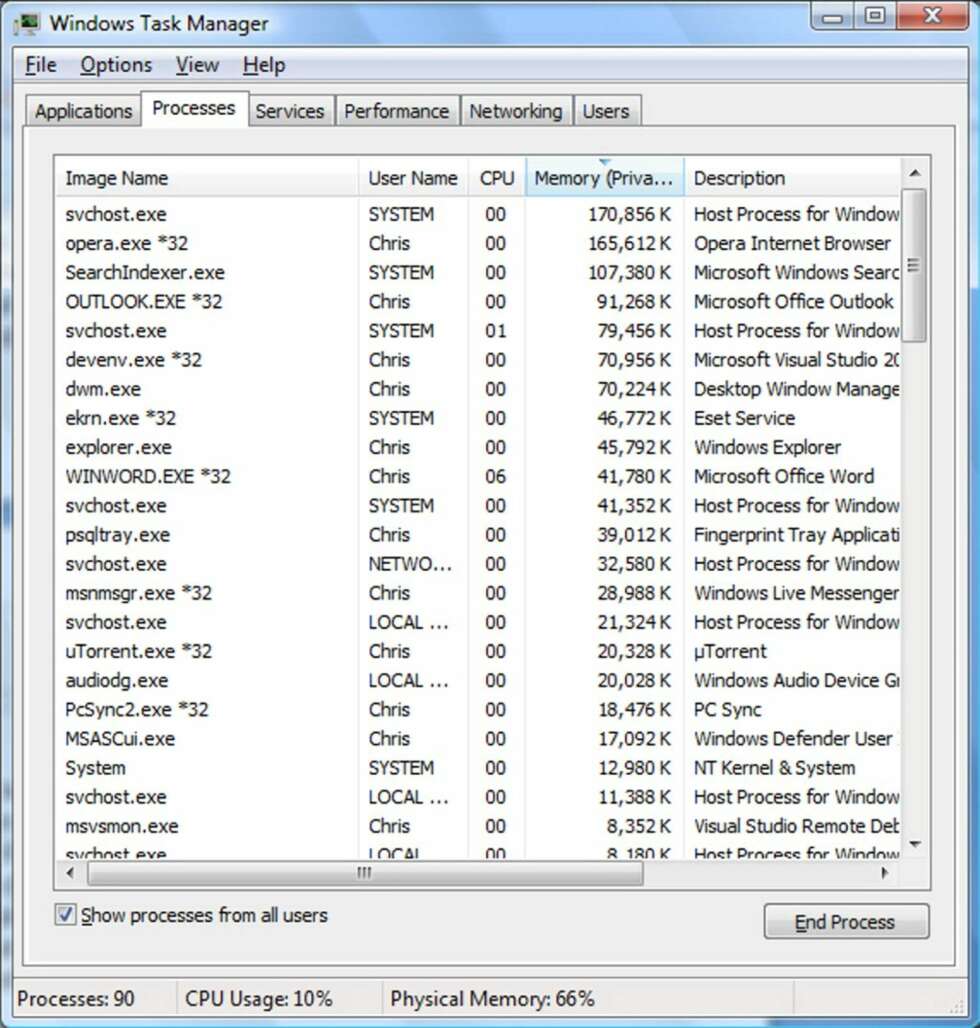Select the dwm.exe process row
980x1028 pixels.
click(x=477, y=389)
